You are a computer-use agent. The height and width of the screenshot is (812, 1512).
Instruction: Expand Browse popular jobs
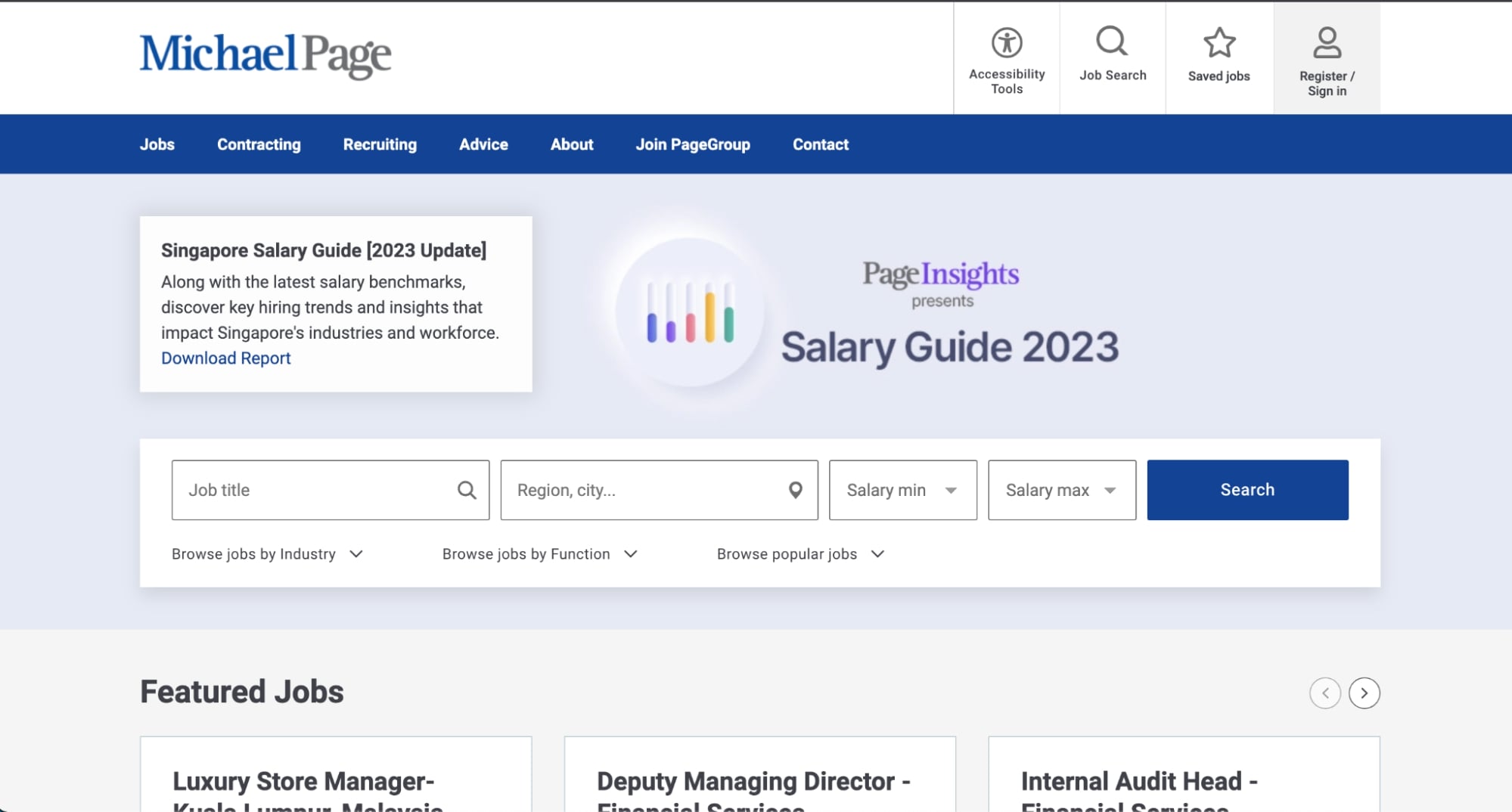click(x=801, y=554)
